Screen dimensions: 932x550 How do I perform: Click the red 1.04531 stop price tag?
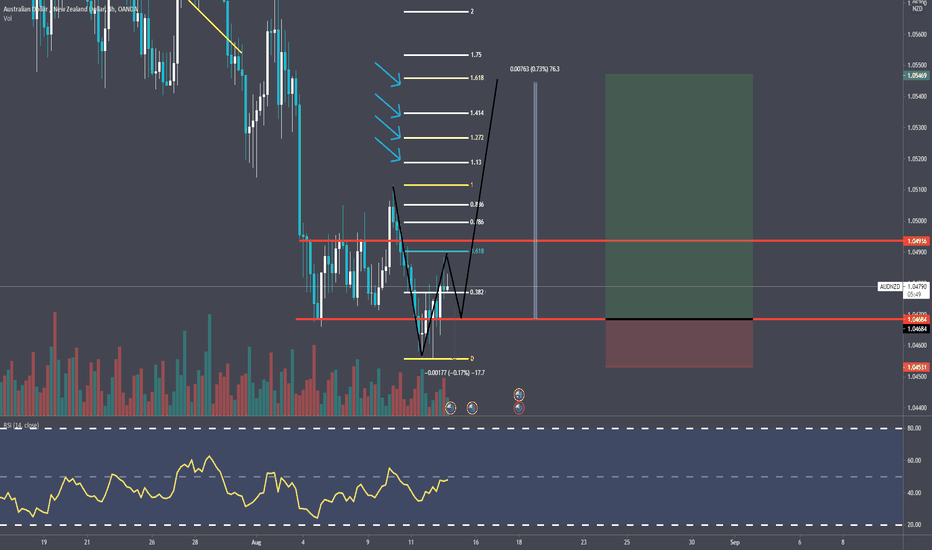click(916, 367)
